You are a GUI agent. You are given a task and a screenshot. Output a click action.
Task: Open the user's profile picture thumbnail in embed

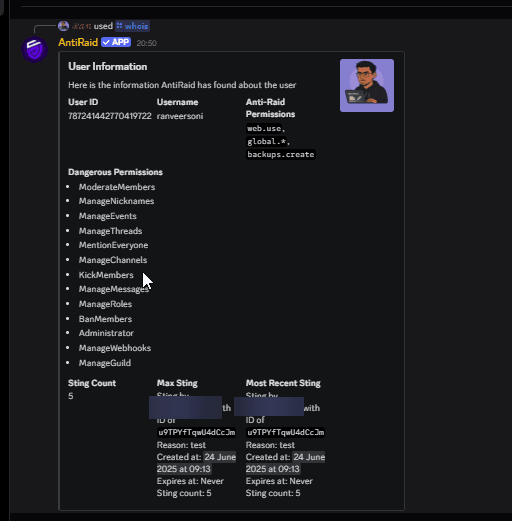pyautogui.click(x=367, y=85)
